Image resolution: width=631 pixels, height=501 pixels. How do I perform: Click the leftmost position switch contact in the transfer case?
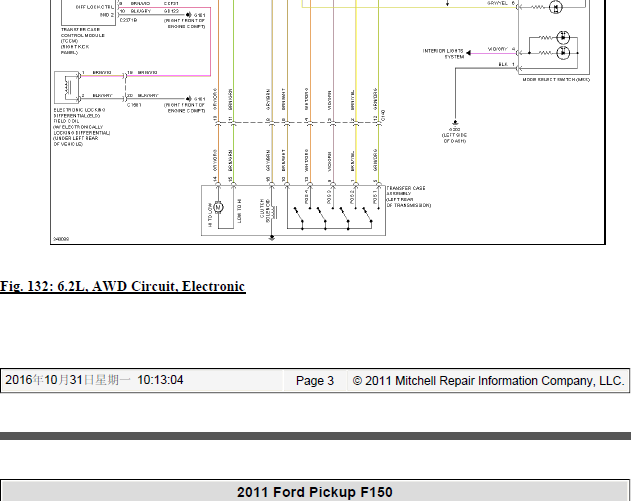click(298, 215)
